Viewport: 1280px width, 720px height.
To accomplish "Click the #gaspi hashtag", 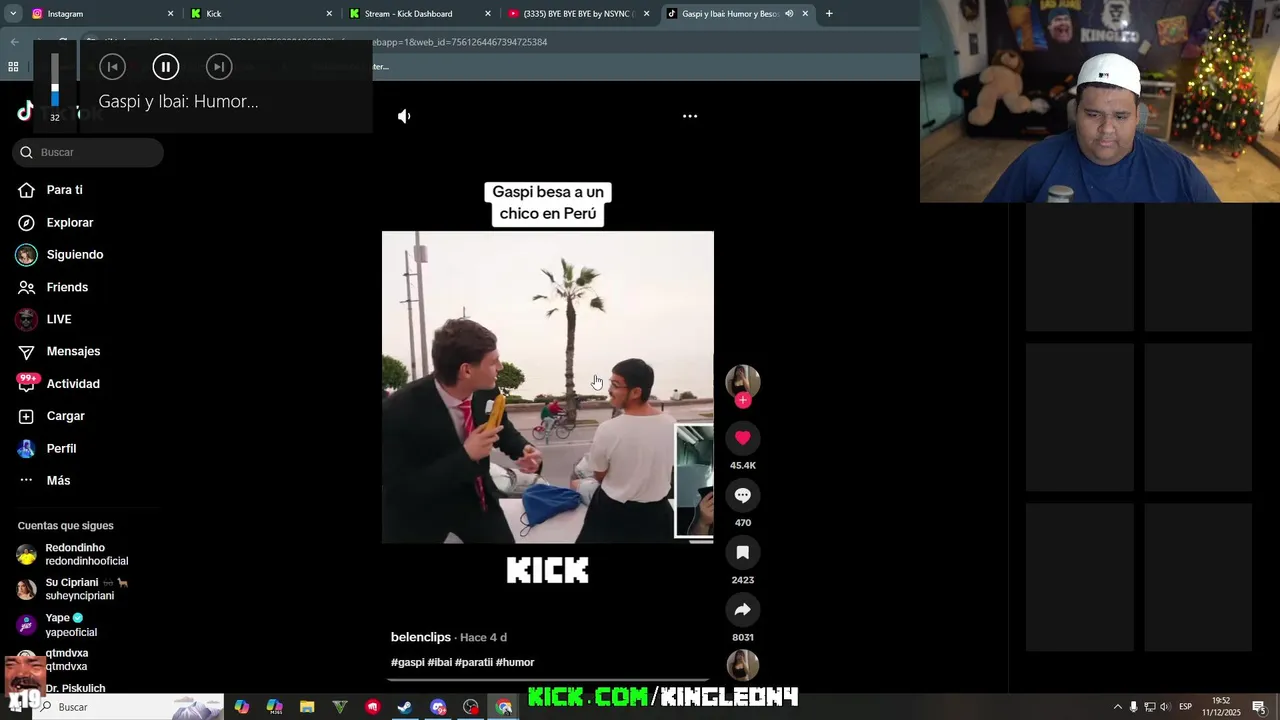I will tap(407, 662).
